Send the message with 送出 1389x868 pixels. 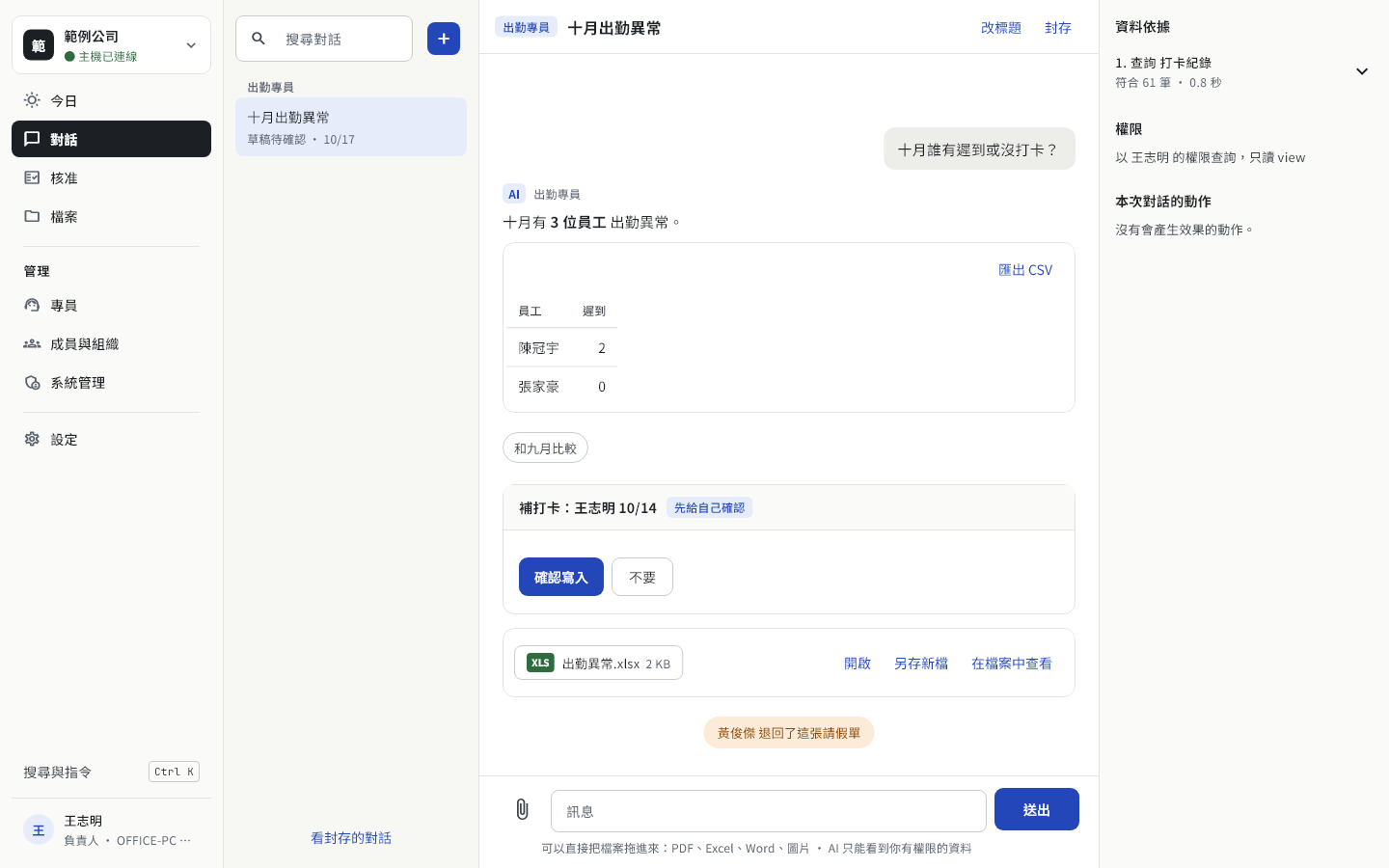point(1037,809)
